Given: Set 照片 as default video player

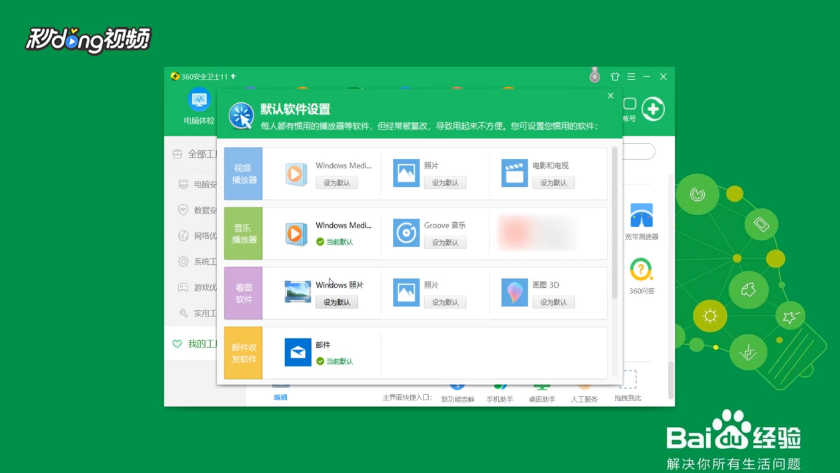Looking at the screenshot, I should point(445,183).
